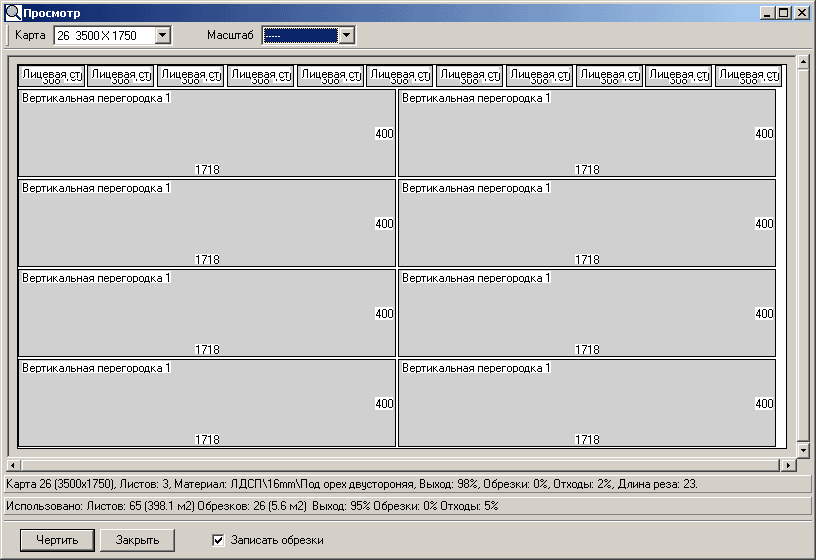The width and height of the screenshot is (816, 560).
Task: Toggle the Записать обрезки checkbox
Action: pyautogui.click(x=218, y=540)
